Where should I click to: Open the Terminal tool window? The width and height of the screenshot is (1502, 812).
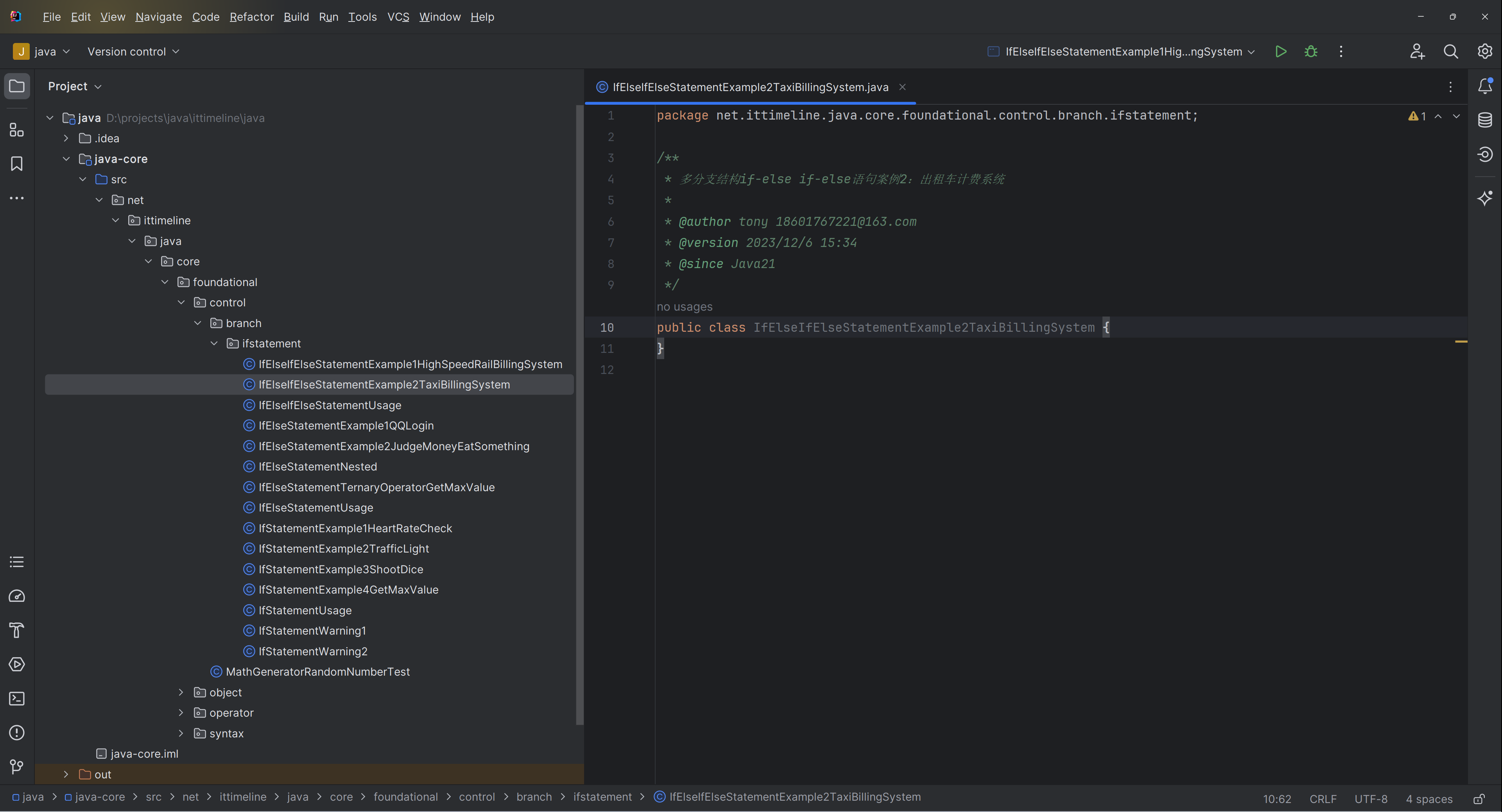coord(17,698)
